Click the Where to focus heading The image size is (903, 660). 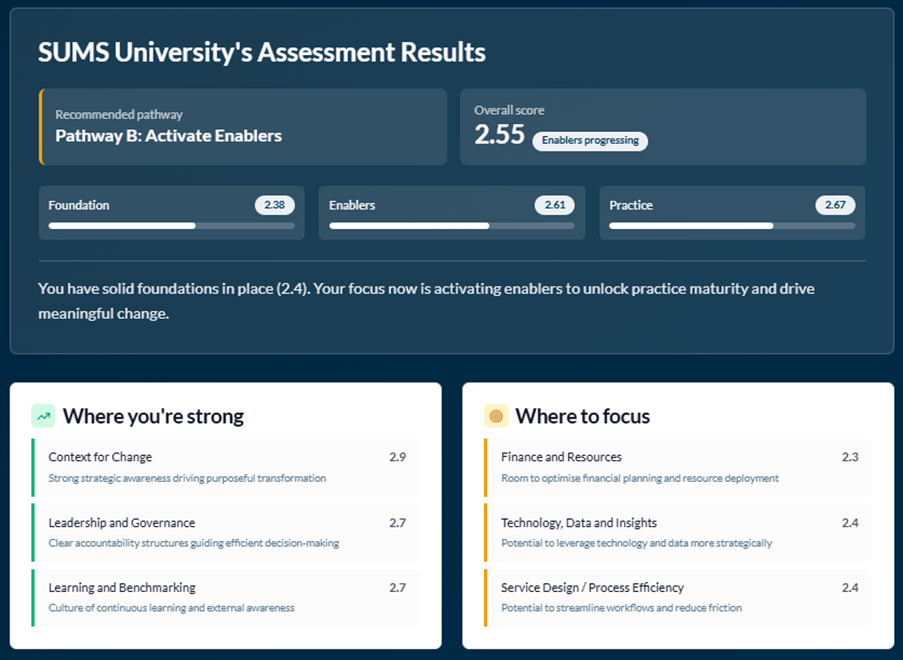click(x=582, y=416)
